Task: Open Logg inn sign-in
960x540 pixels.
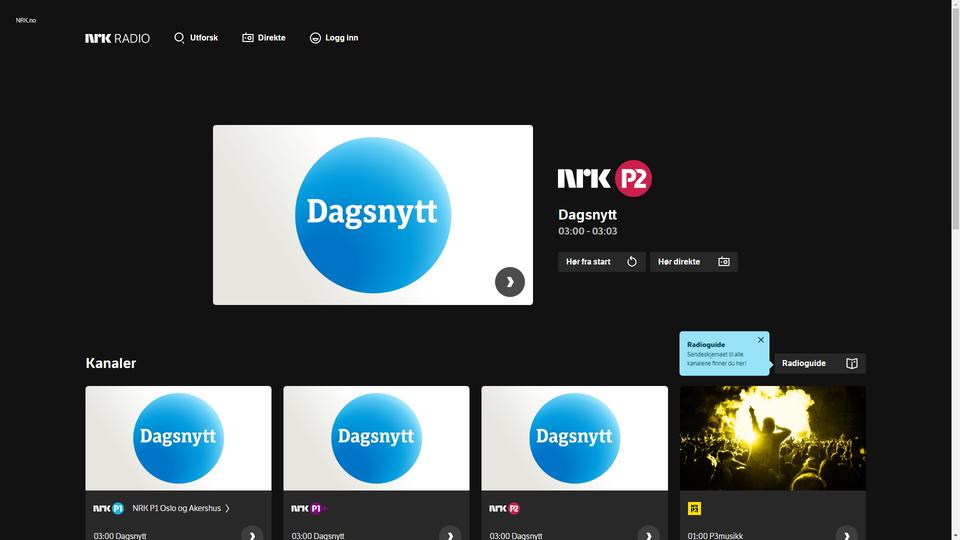Action: pos(334,38)
